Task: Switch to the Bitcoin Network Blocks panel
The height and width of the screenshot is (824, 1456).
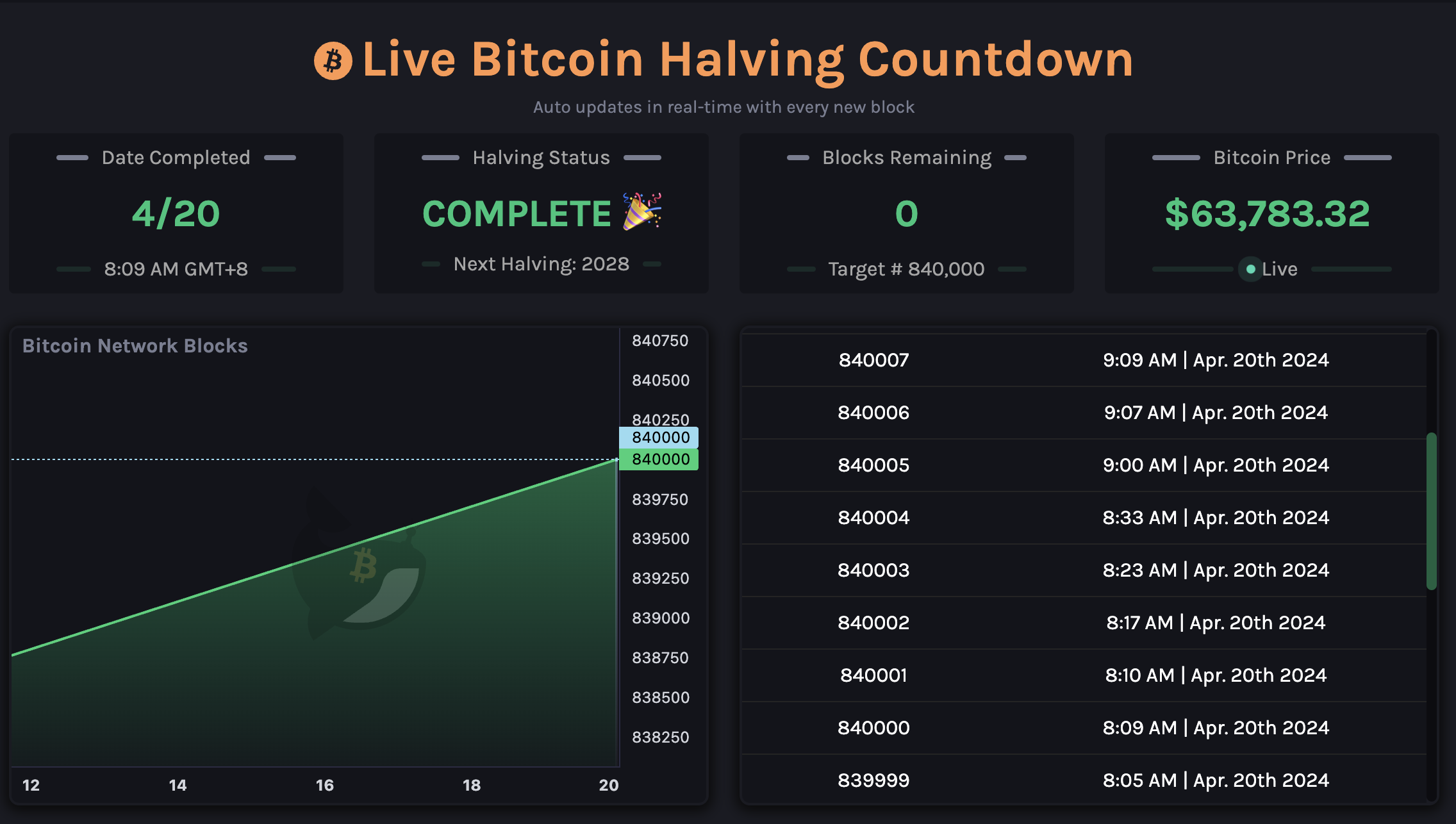Action: (x=135, y=345)
